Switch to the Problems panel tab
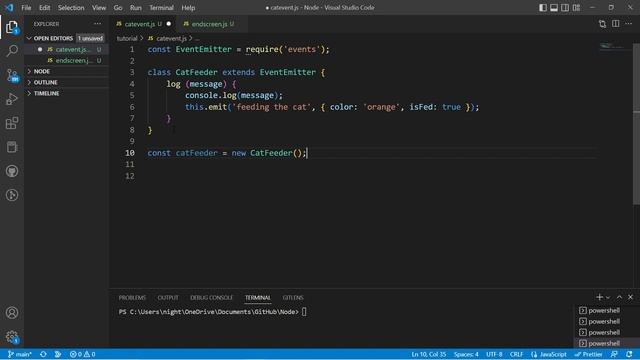The height and width of the screenshot is (360, 640). tap(132, 298)
